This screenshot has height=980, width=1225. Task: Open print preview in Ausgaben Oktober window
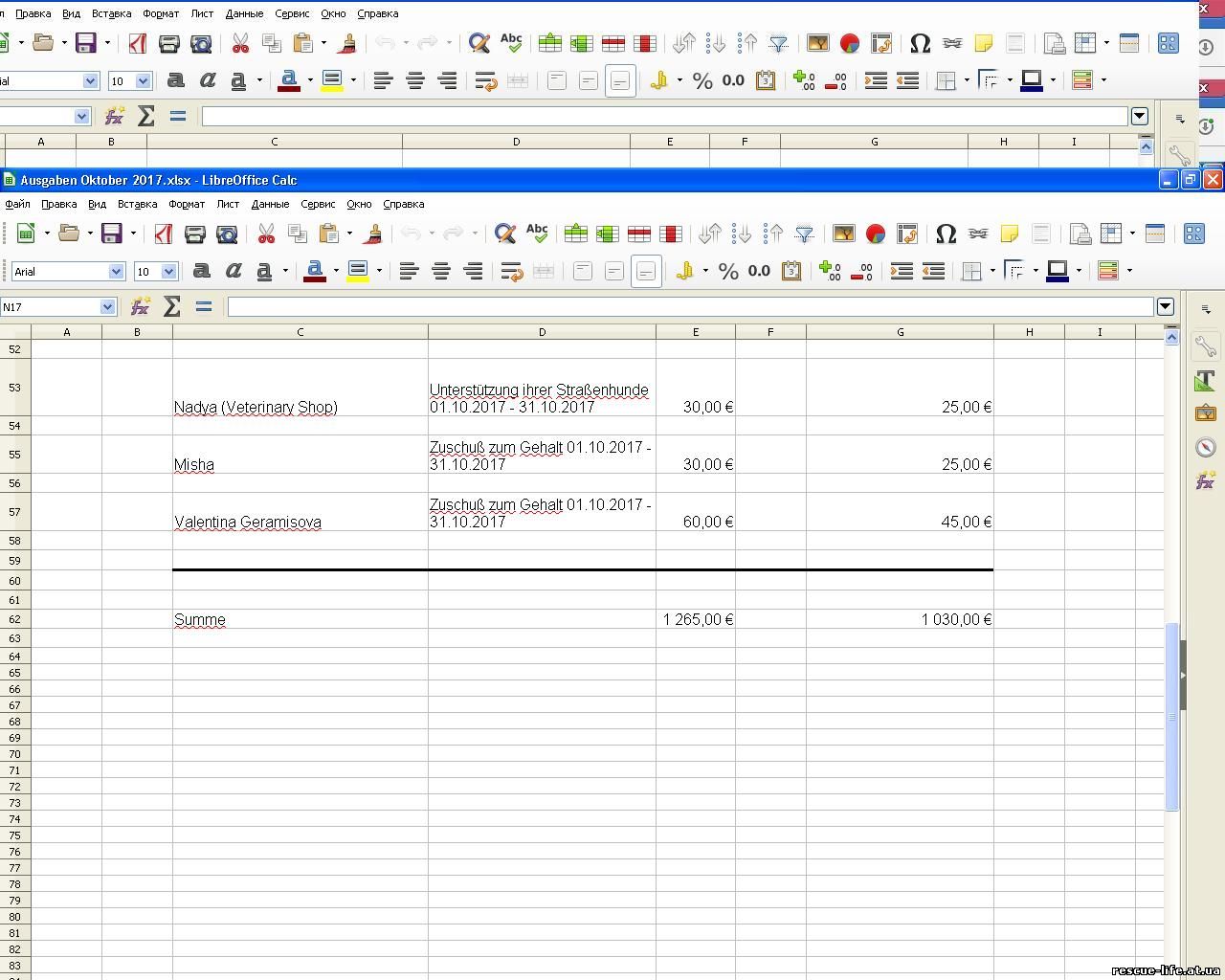coord(227,234)
